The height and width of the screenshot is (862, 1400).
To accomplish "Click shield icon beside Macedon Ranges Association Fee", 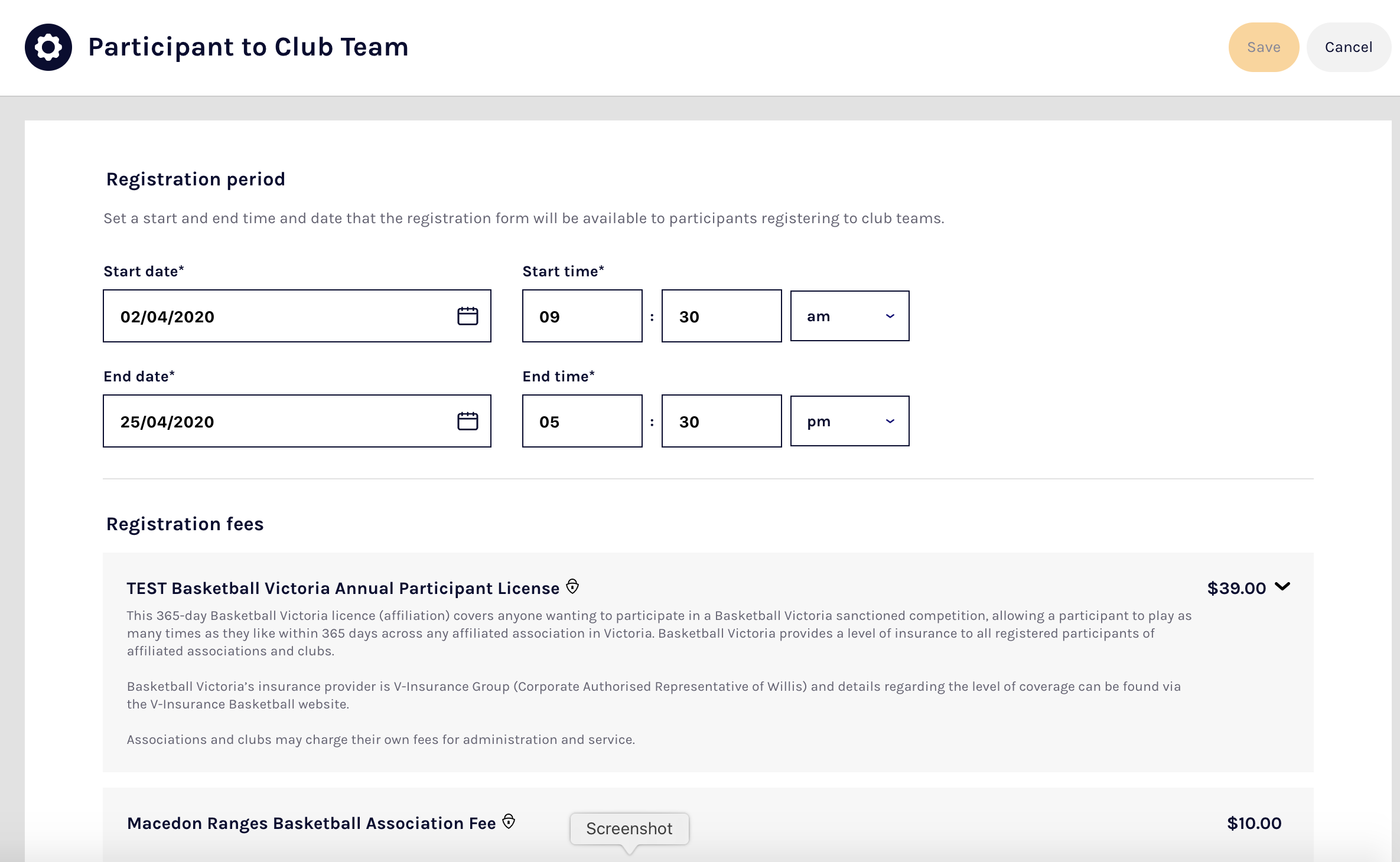I will click(x=509, y=821).
